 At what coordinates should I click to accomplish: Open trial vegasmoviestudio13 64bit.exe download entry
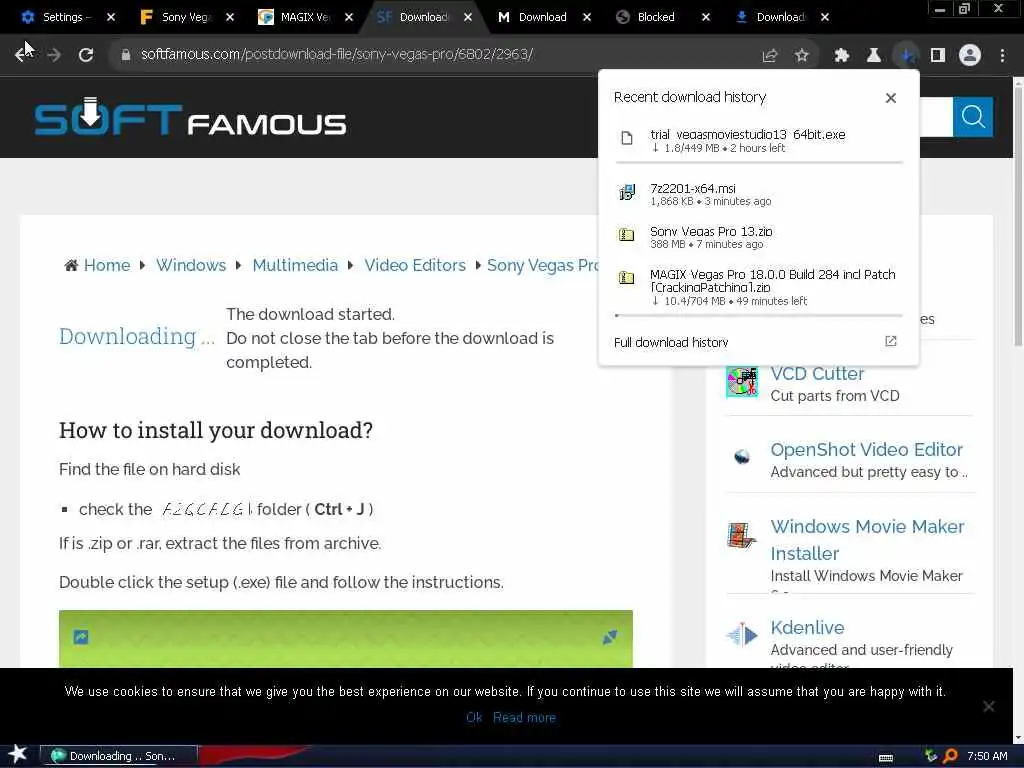758,140
